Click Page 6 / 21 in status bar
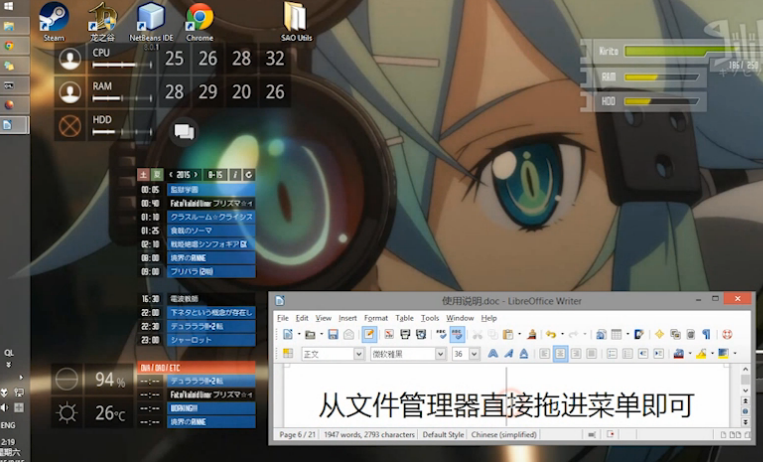The height and width of the screenshot is (462, 763). click(297, 435)
